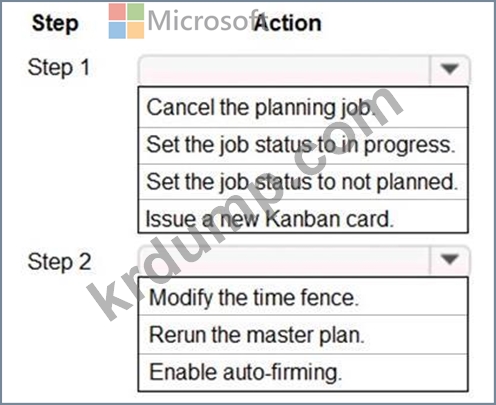This screenshot has width=496, height=405.
Task: Expand the Step 2 dropdown arrow
Action: point(450,259)
